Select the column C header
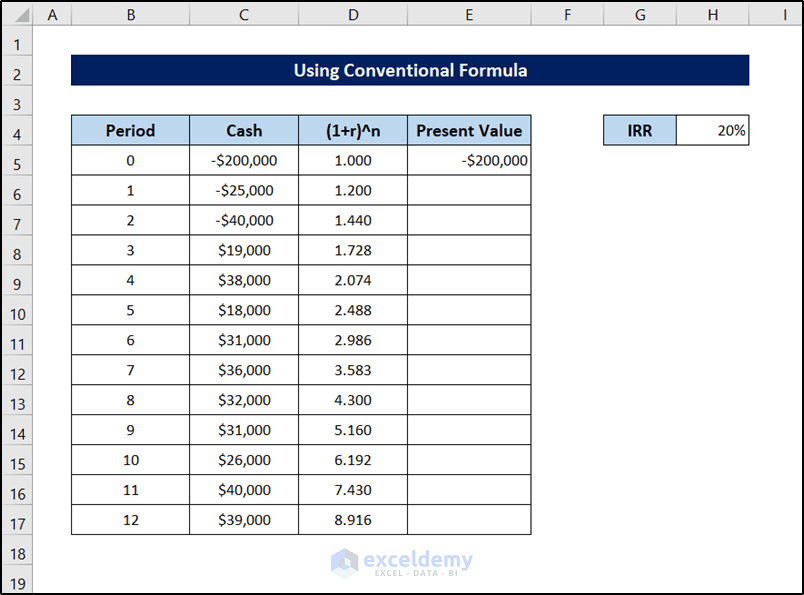Image resolution: width=804 pixels, height=595 pixels. pyautogui.click(x=244, y=15)
